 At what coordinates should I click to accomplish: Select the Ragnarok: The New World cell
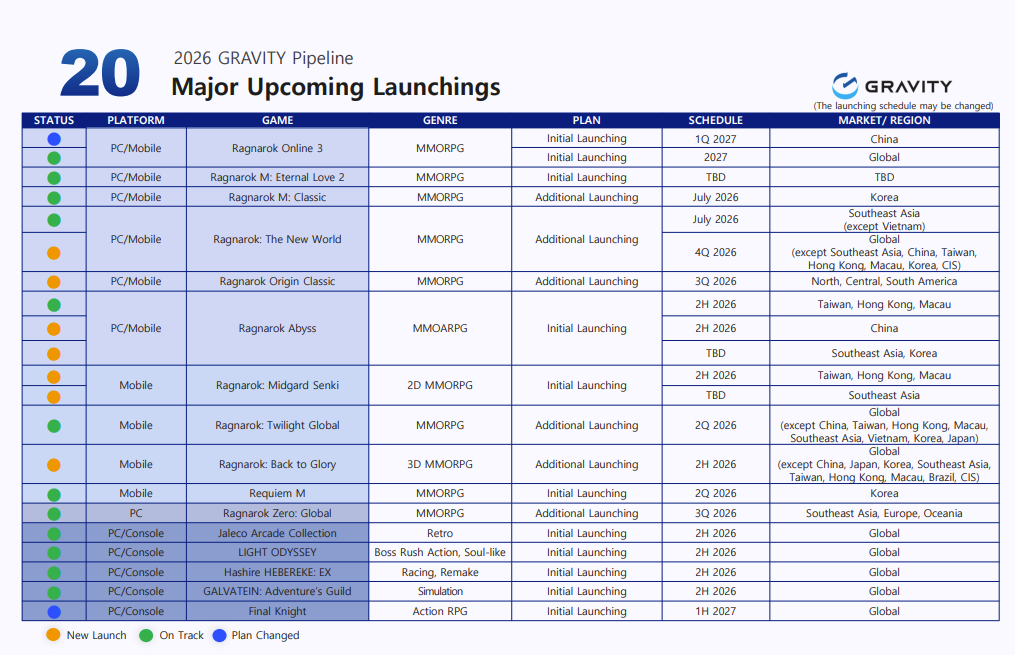click(278, 239)
